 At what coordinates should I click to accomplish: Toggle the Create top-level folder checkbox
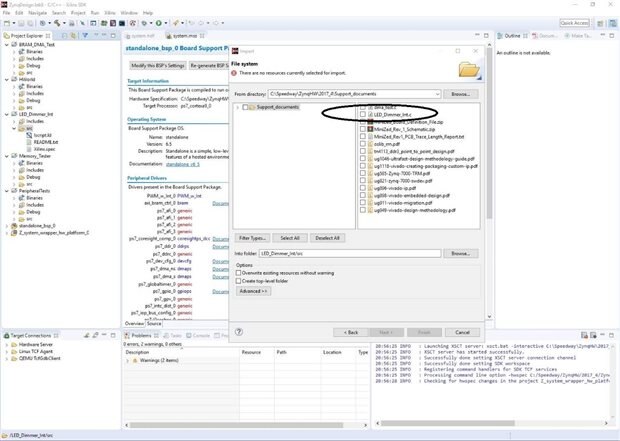pyautogui.click(x=238, y=281)
